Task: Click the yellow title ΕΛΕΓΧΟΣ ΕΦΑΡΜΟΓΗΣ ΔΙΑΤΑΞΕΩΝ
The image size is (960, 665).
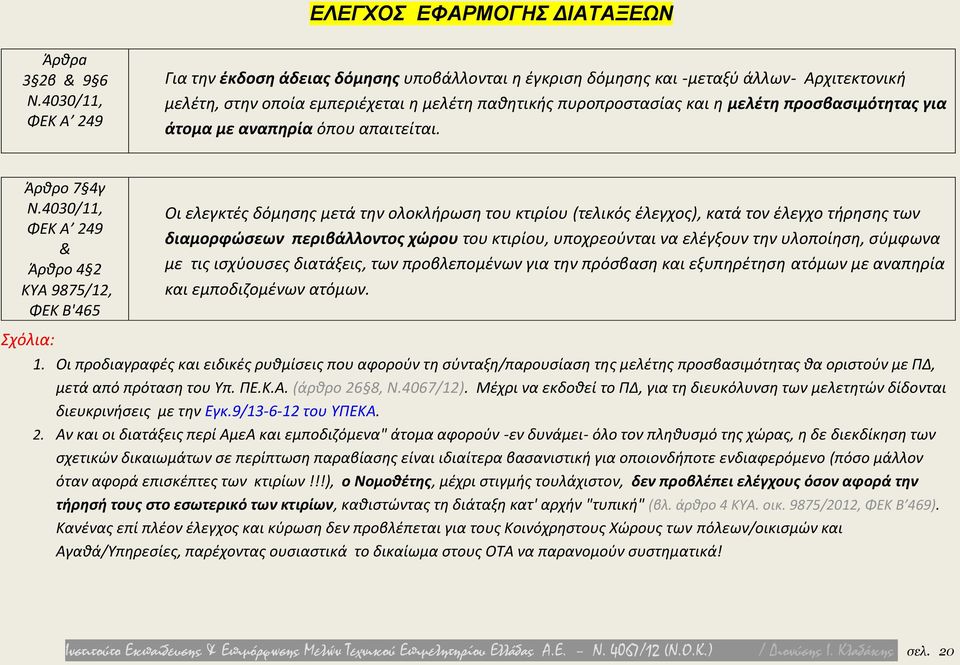Action: (491, 13)
